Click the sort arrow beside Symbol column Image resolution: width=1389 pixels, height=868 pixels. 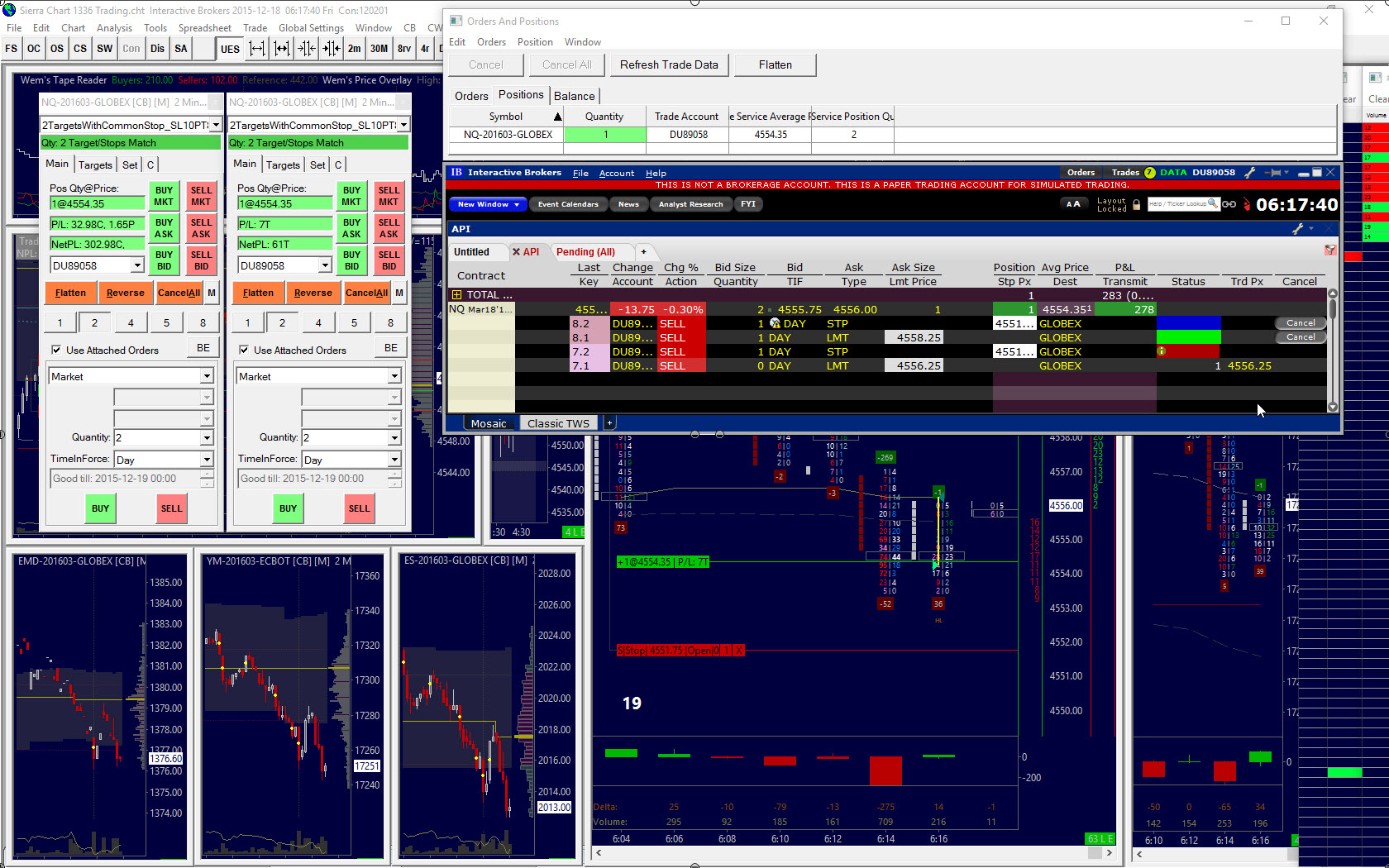point(557,117)
